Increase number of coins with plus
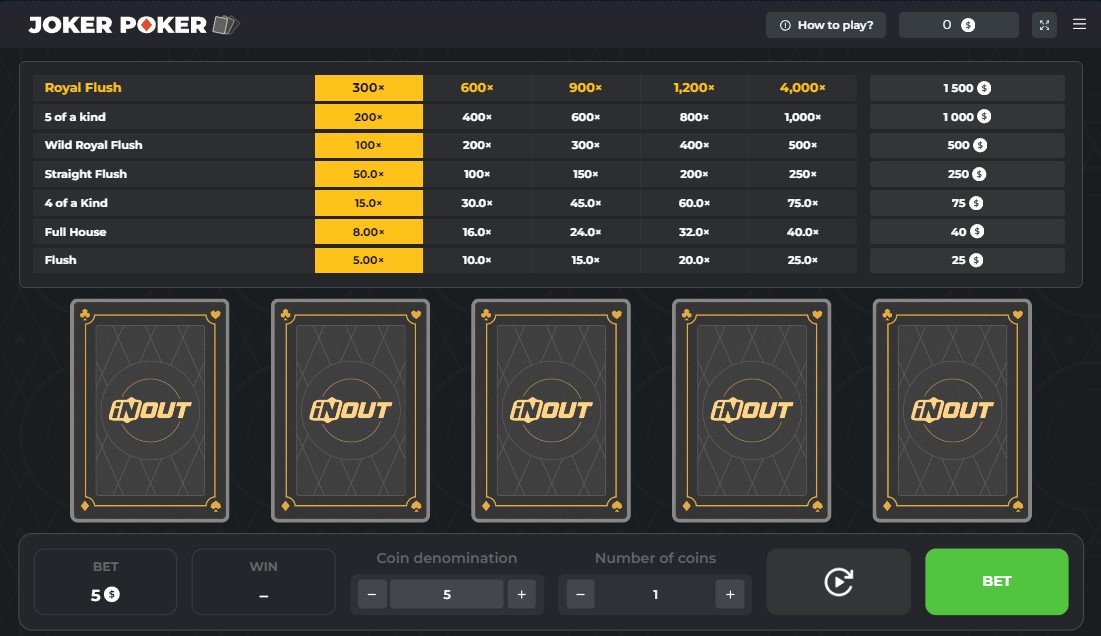The height and width of the screenshot is (636, 1101). (x=730, y=594)
